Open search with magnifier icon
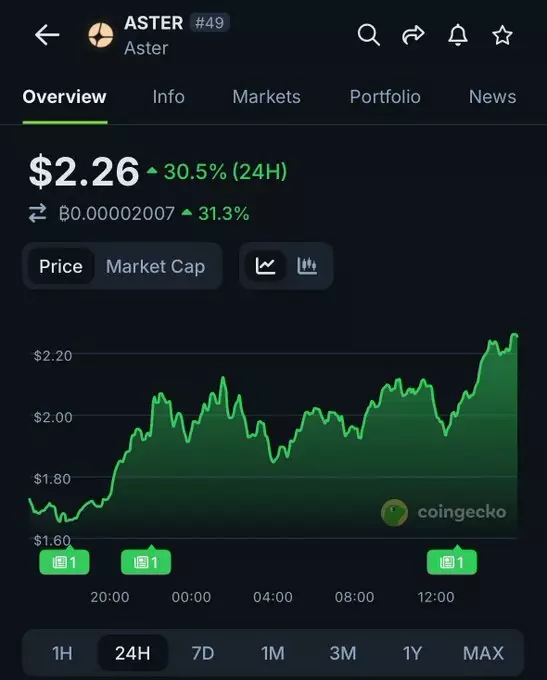Screen dimensions: 547x680 368,35
